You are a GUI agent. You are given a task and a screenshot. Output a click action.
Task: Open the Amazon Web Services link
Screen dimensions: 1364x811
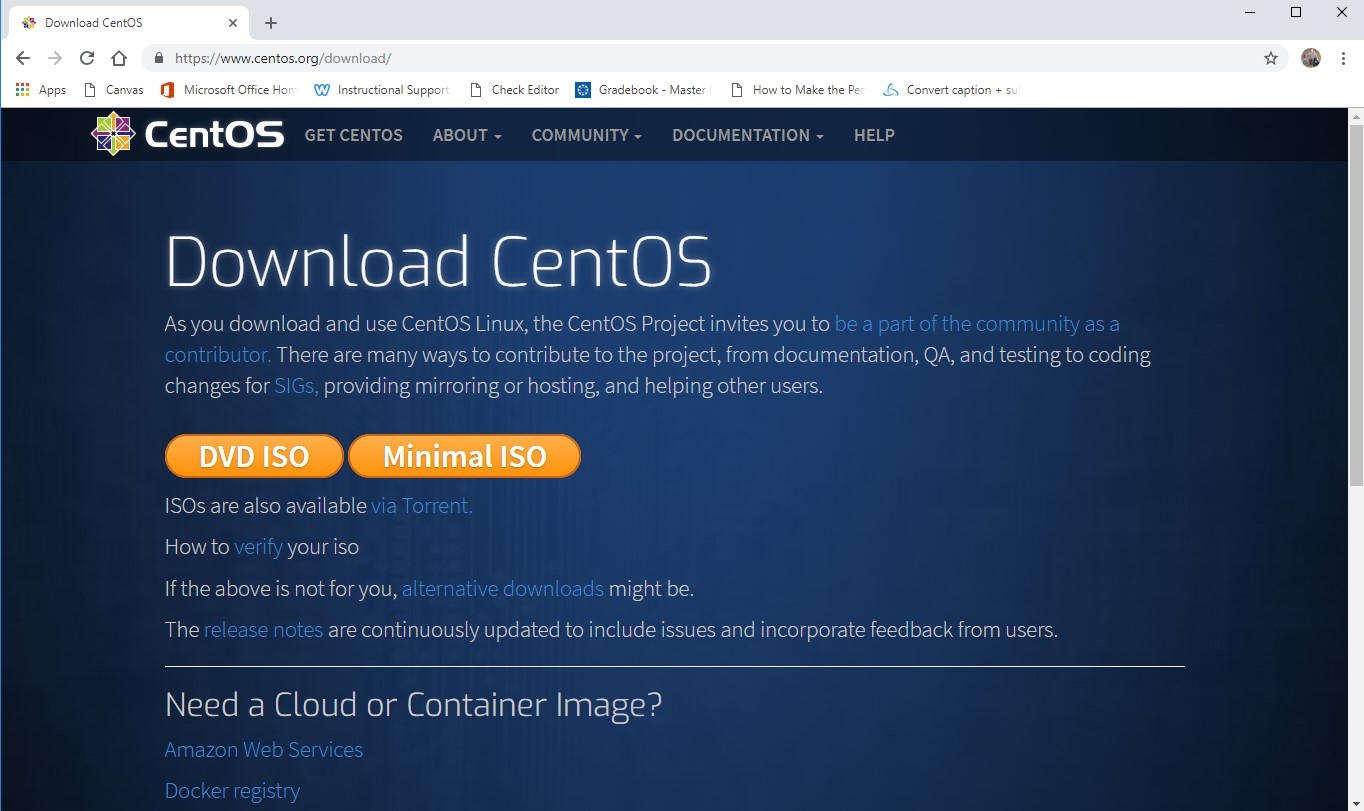click(264, 750)
